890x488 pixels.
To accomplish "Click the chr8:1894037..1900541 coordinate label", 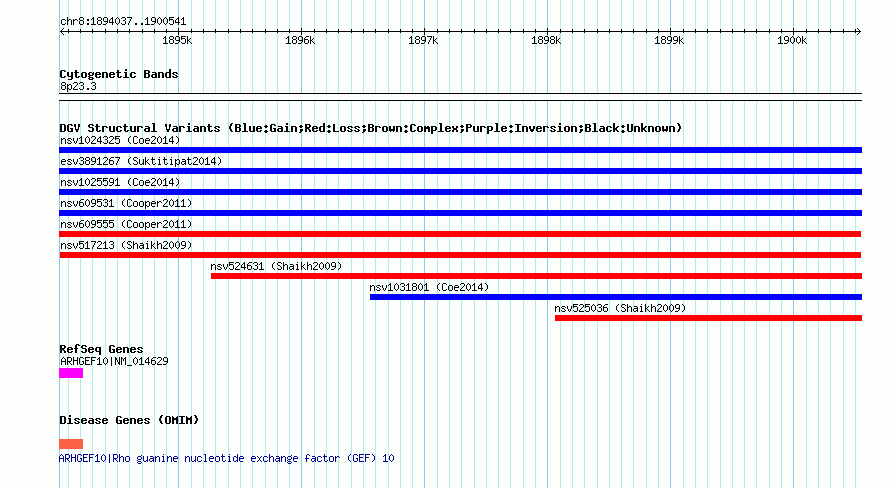I will pos(123,21).
